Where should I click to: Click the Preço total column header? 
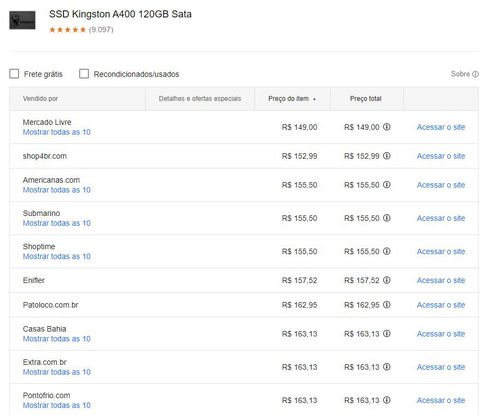(x=366, y=99)
